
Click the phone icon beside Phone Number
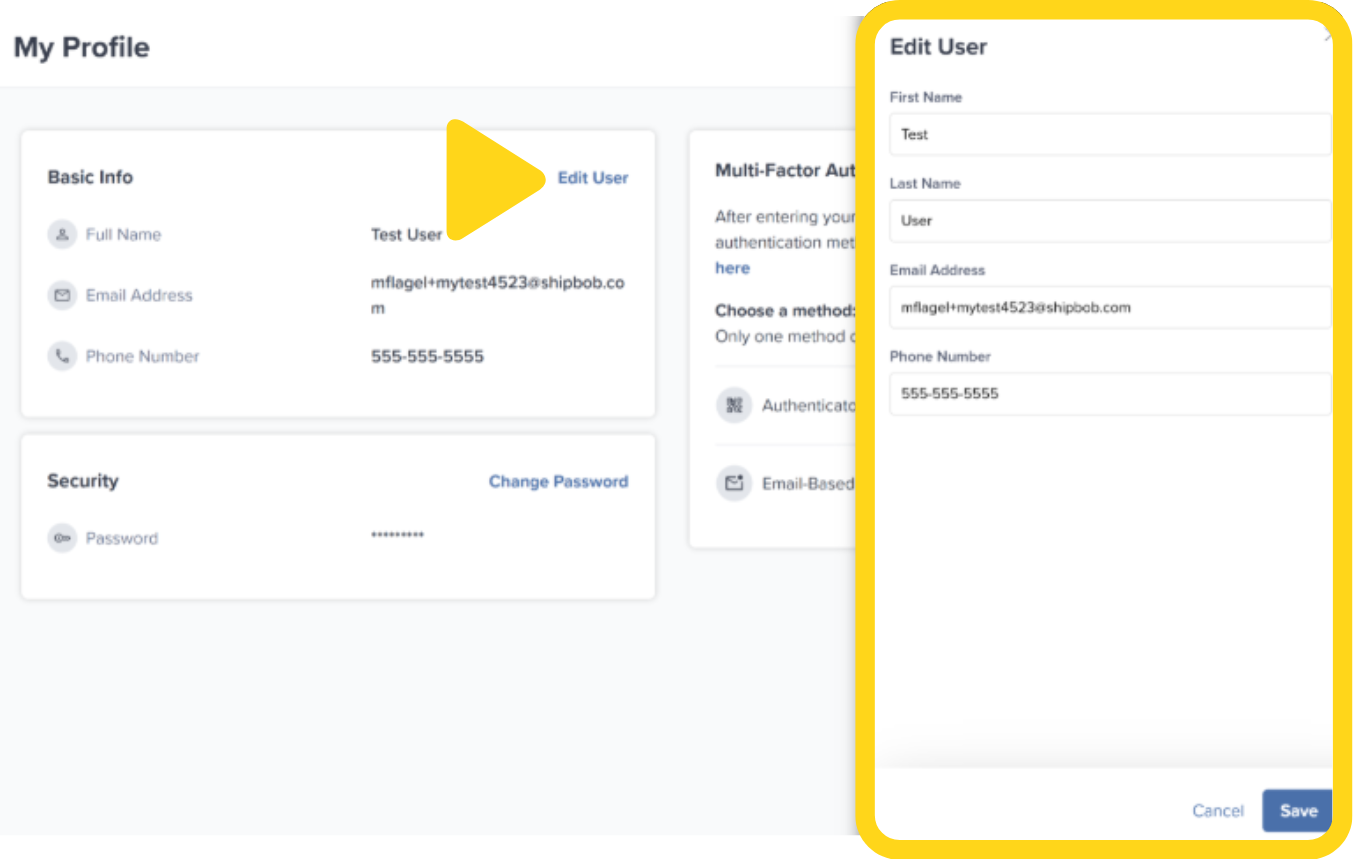pos(61,356)
